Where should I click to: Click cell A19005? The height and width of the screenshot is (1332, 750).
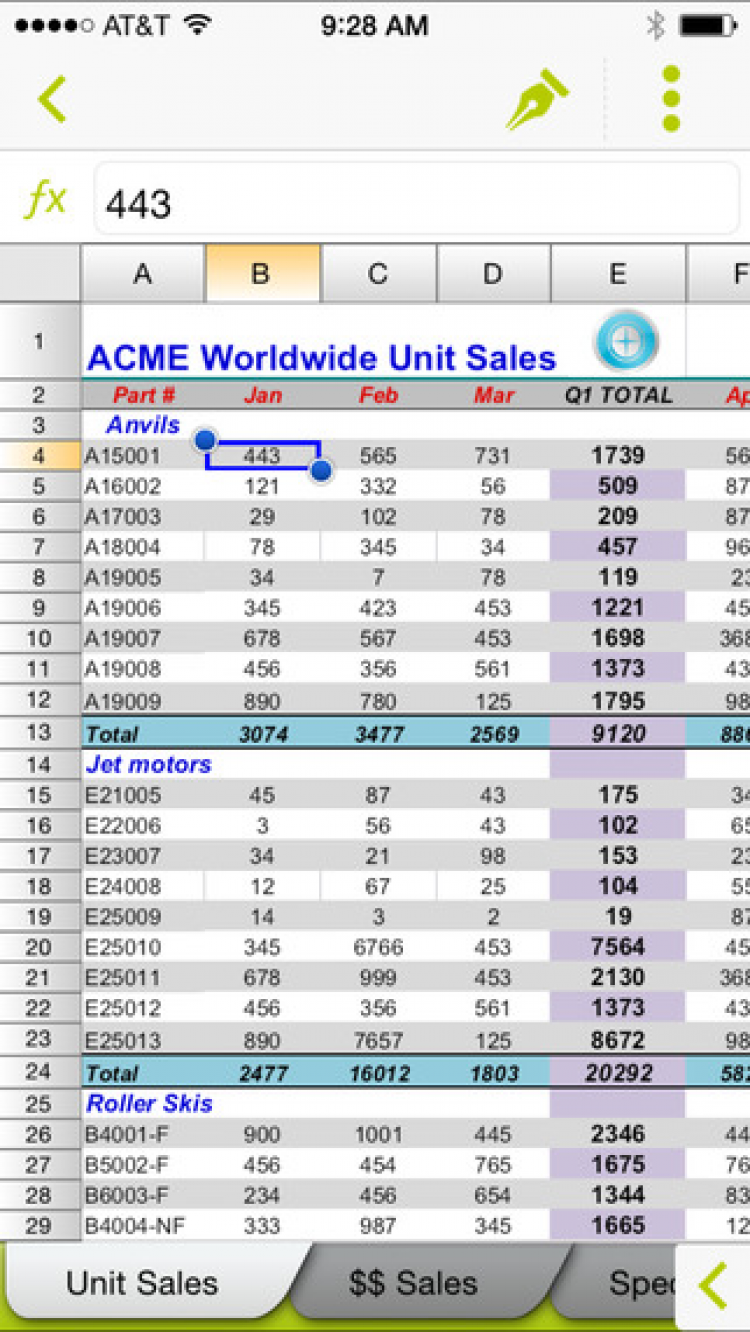point(143,578)
